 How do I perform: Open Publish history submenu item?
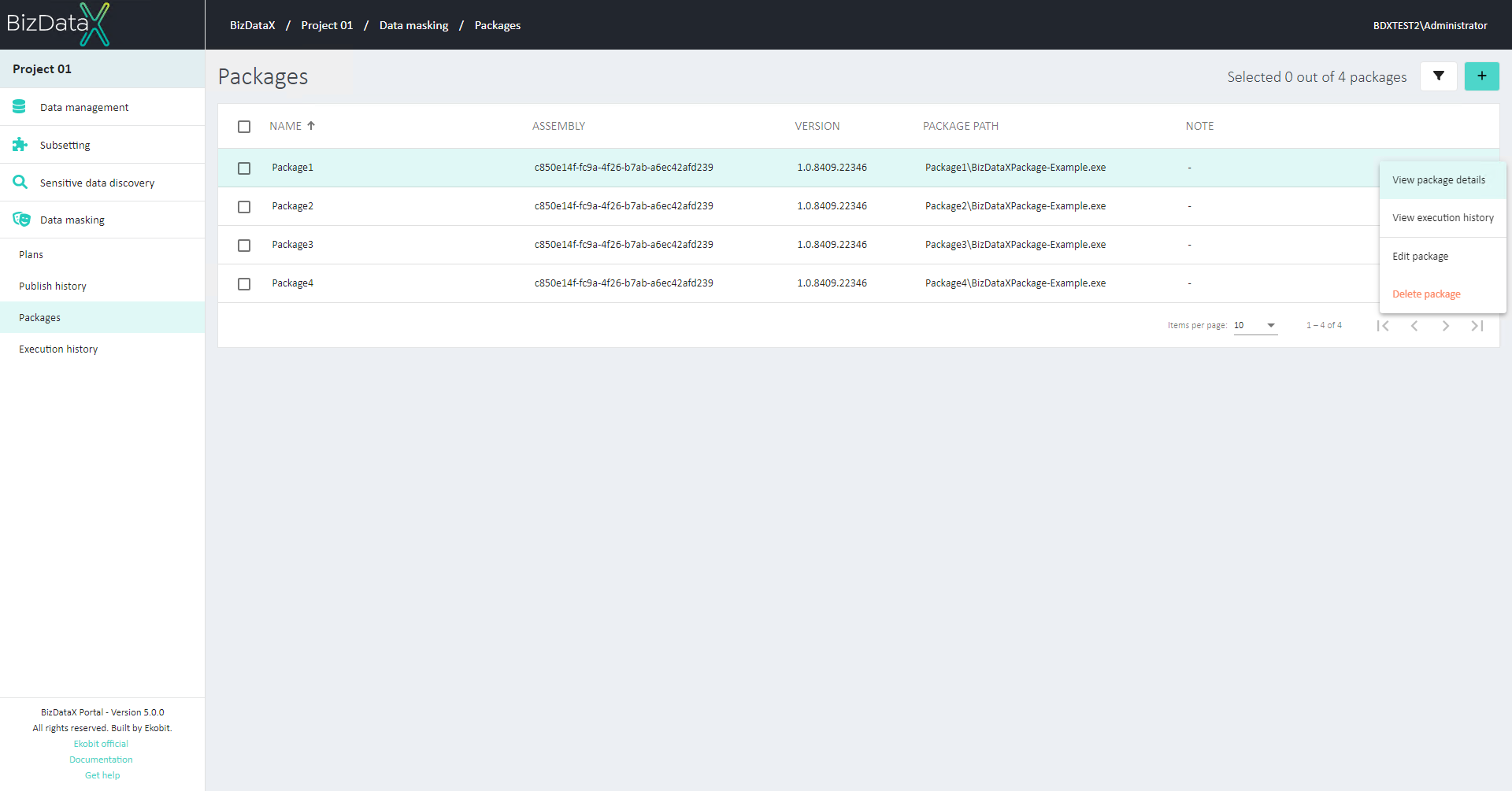click(102, 286)
